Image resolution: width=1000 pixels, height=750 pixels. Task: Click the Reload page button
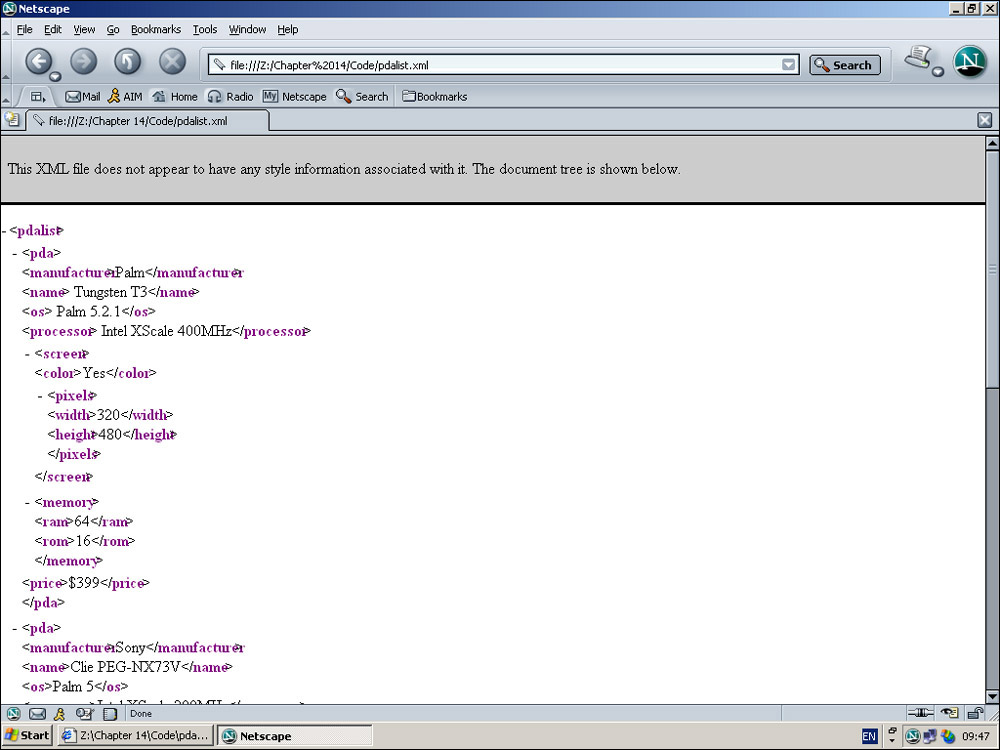coord(127,62)
